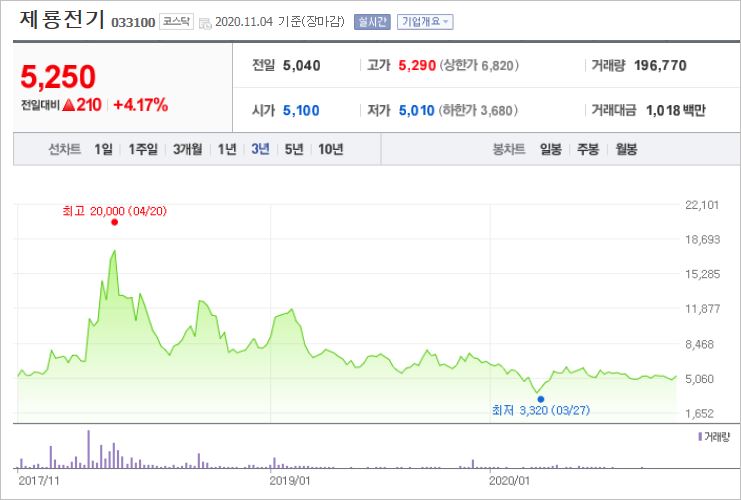
Task: Select the 3개월 line chart period
Action: [188, 149]
